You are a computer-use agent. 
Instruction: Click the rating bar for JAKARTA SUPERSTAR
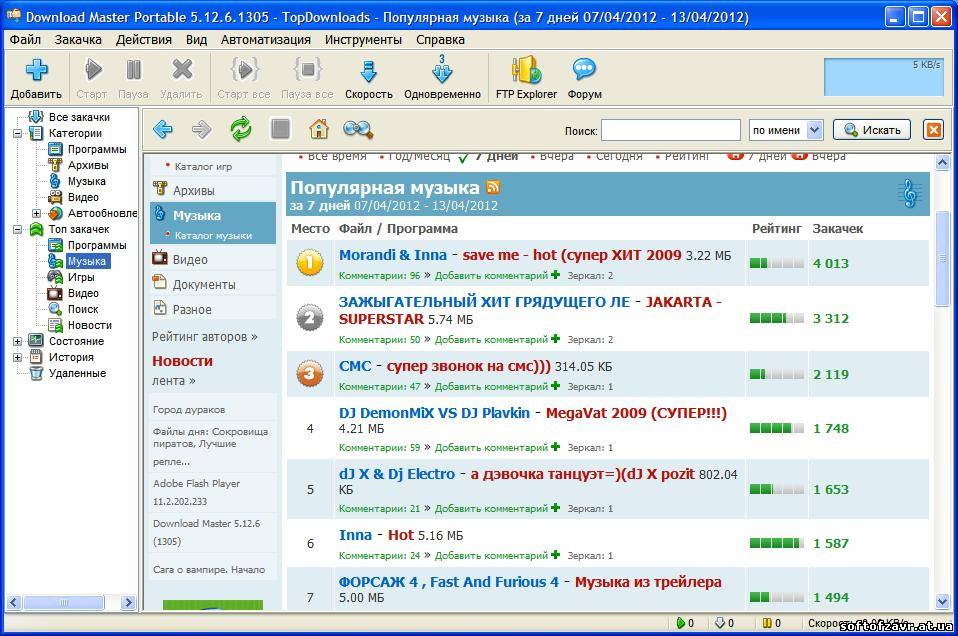point(777,318)
